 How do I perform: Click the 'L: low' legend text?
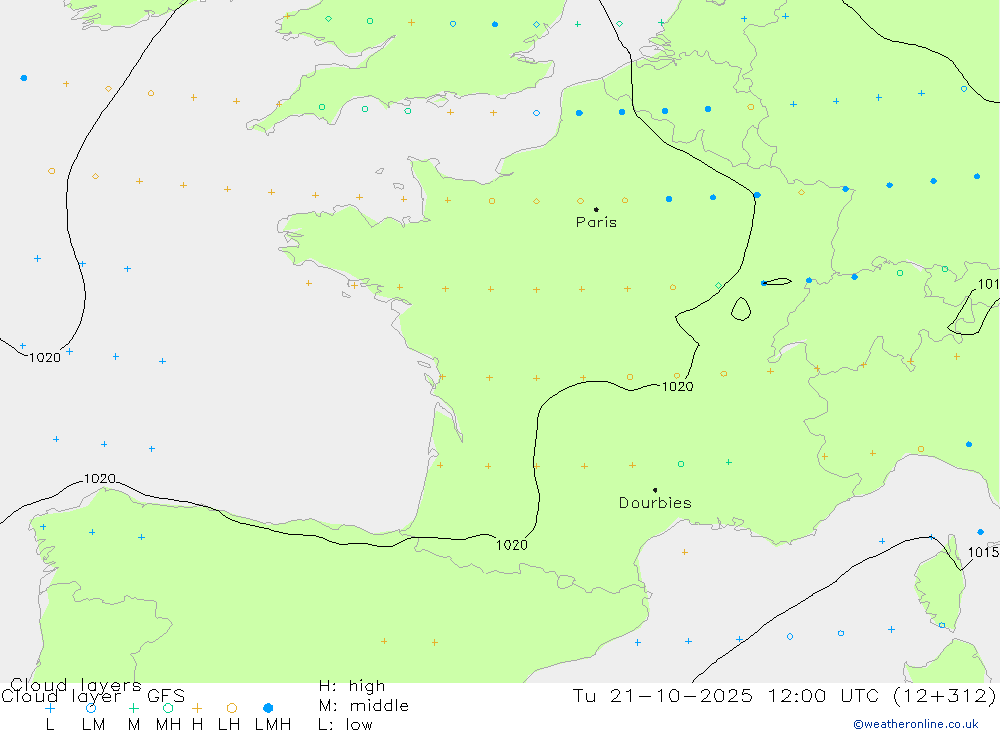pyautogui.click(x=345, y=725)
